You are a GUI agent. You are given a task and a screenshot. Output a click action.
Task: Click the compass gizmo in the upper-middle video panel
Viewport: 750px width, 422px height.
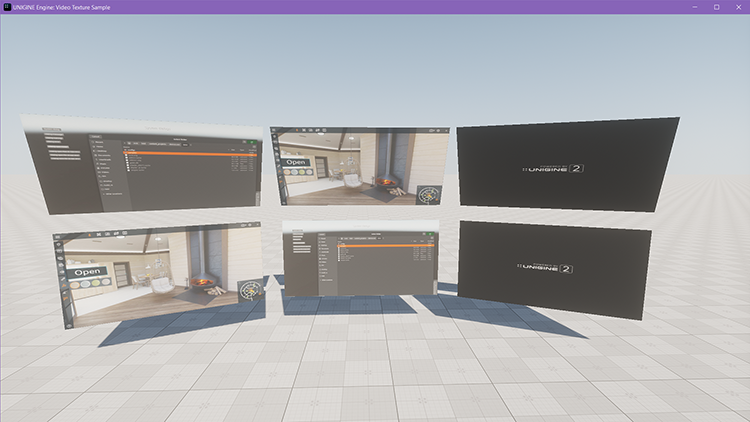pos(428,193)
